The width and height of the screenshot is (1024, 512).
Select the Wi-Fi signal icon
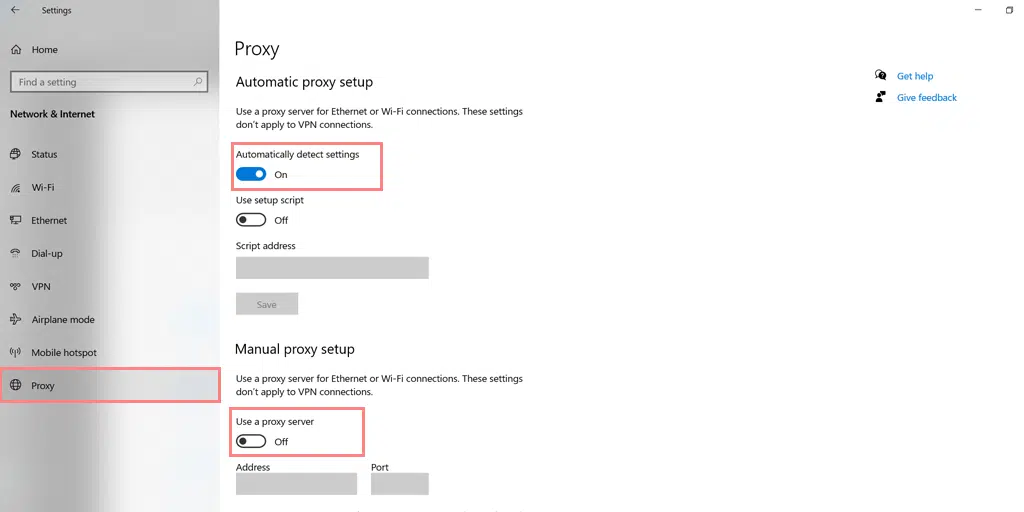15,187
